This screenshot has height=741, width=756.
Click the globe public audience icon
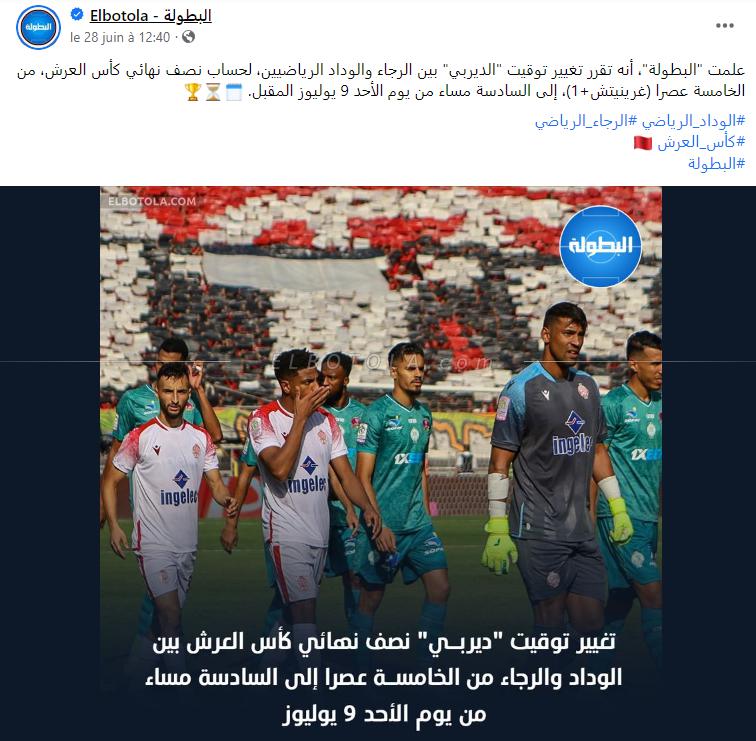pos(189,37)
